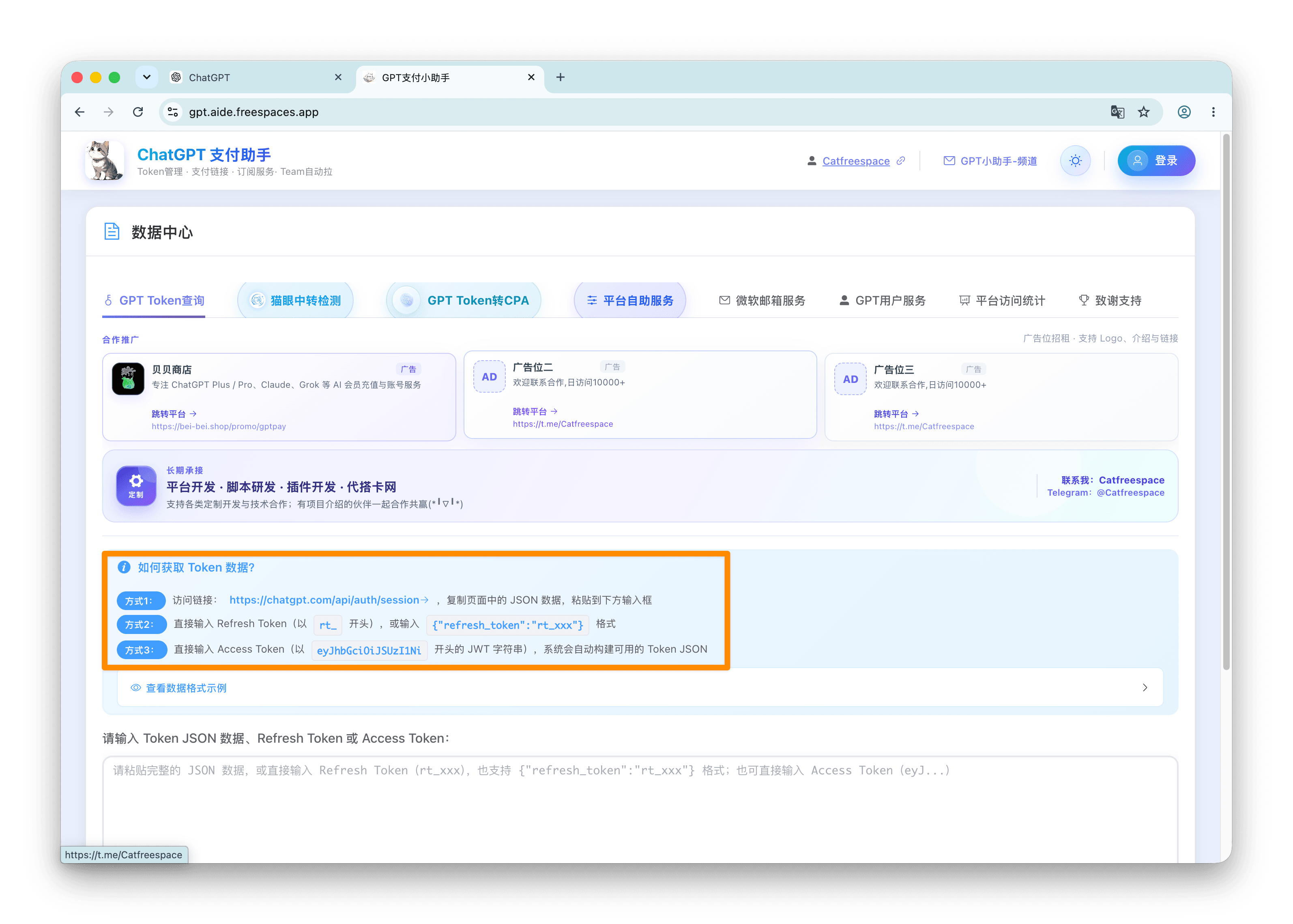Open the t.me/Catfreespace URL under 广告位三
This screenshot has width=1293, height=924.
[x=924, y=426]
